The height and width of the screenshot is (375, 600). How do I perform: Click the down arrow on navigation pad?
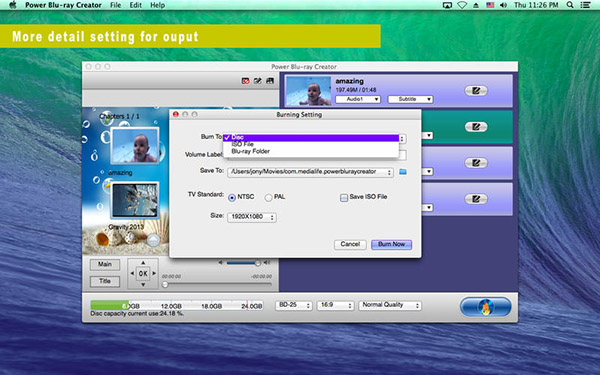click(x=143, y=284)
